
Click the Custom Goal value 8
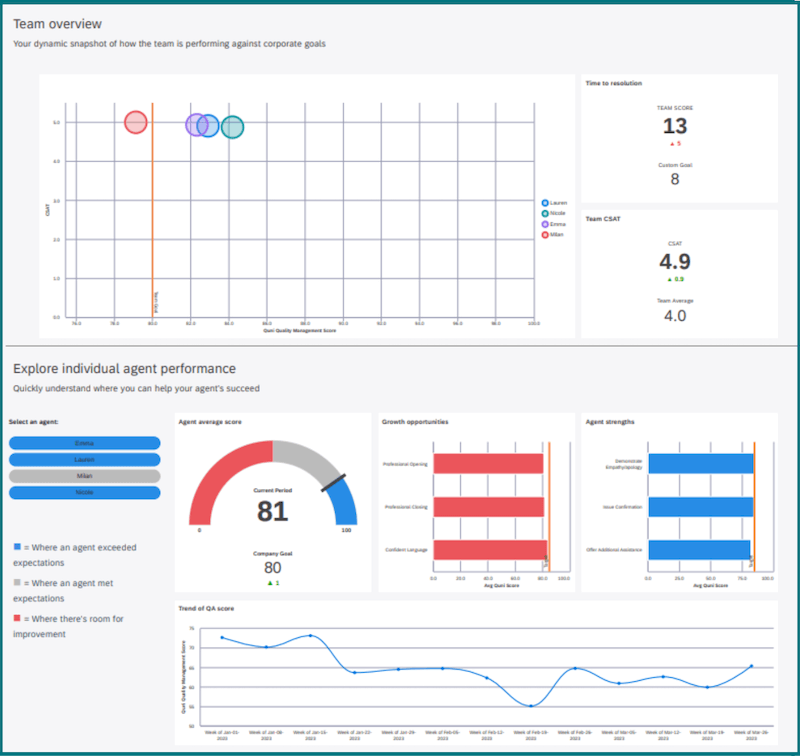675,179
